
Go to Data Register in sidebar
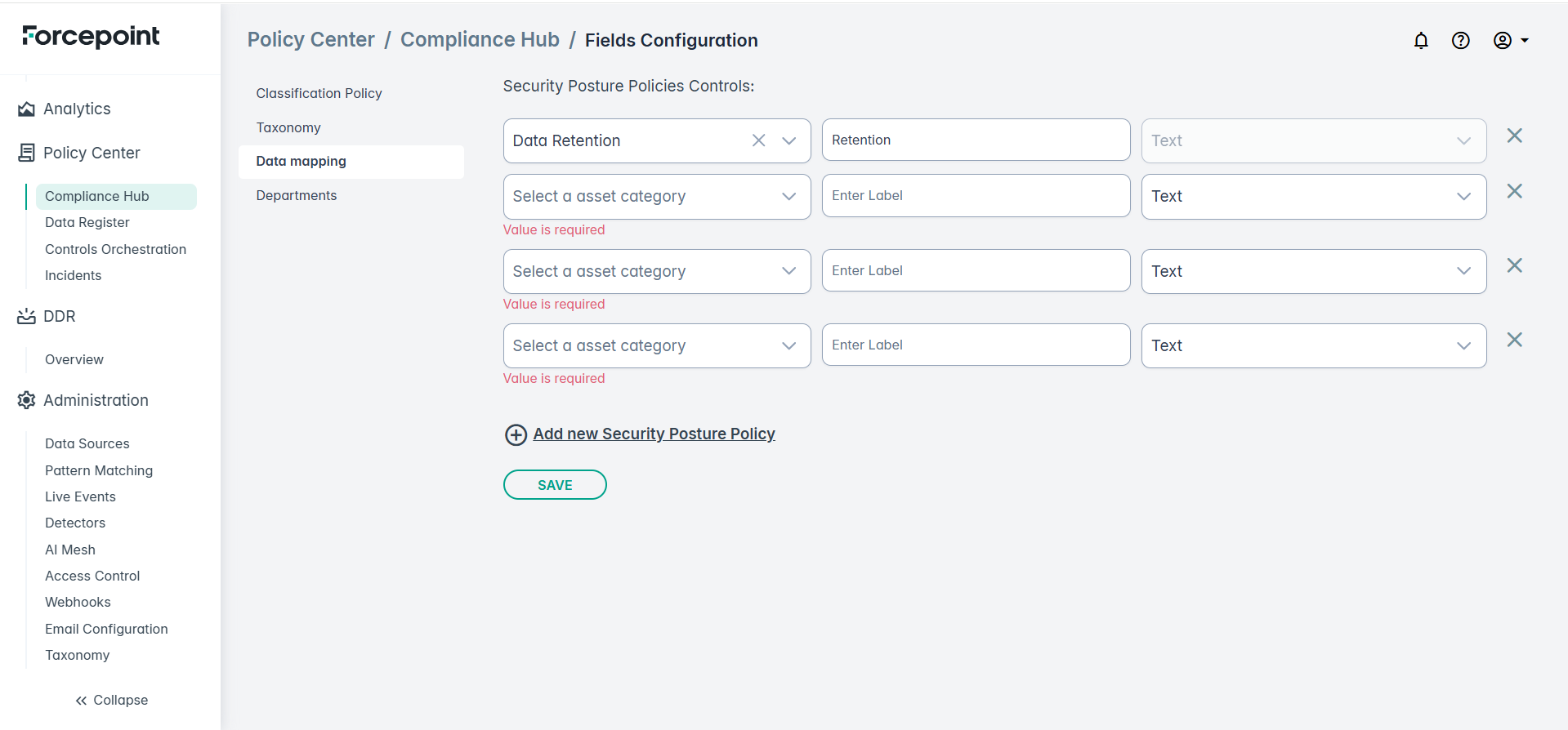[x=87, y=222]
